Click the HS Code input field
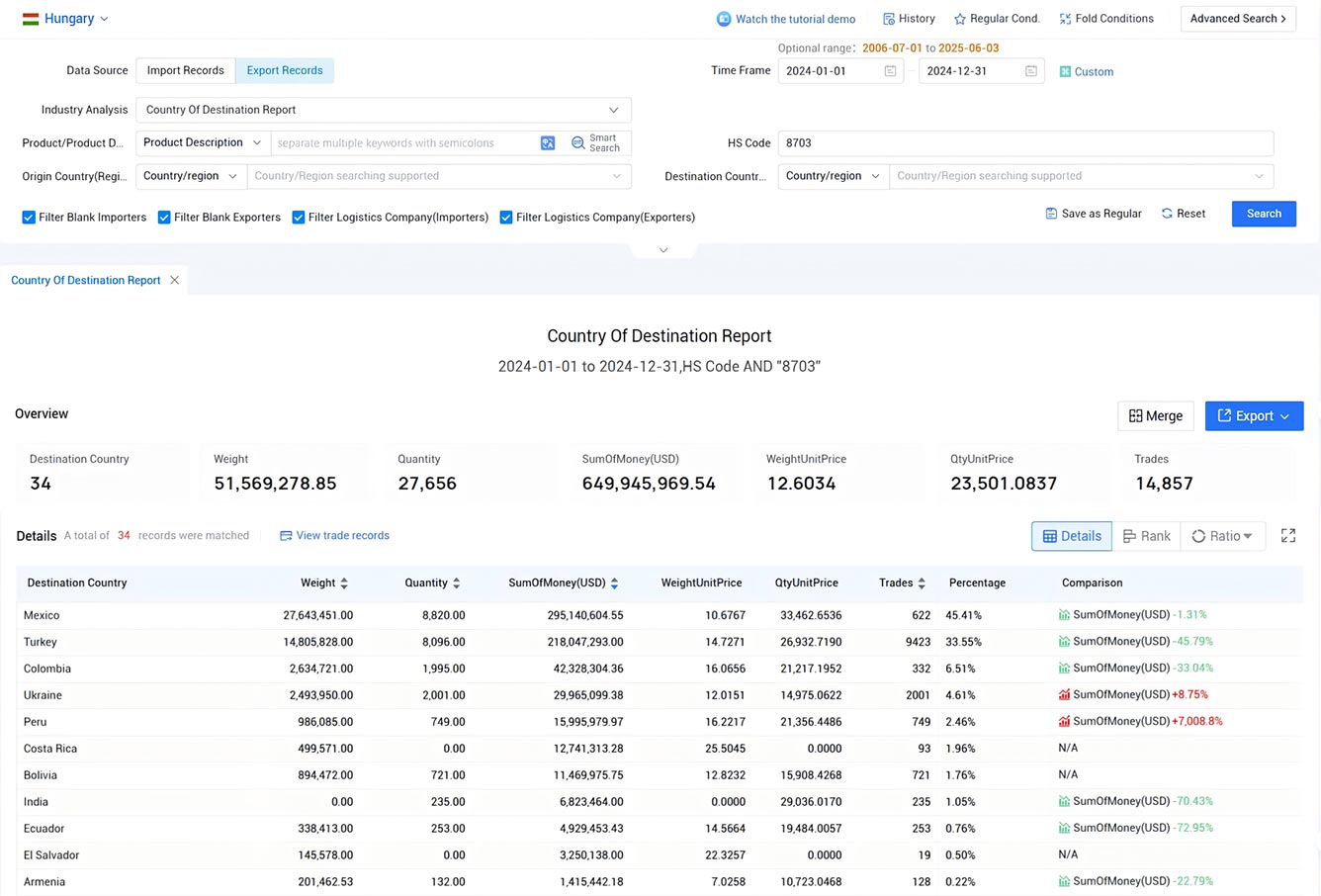 click(x=1025, y=142)
